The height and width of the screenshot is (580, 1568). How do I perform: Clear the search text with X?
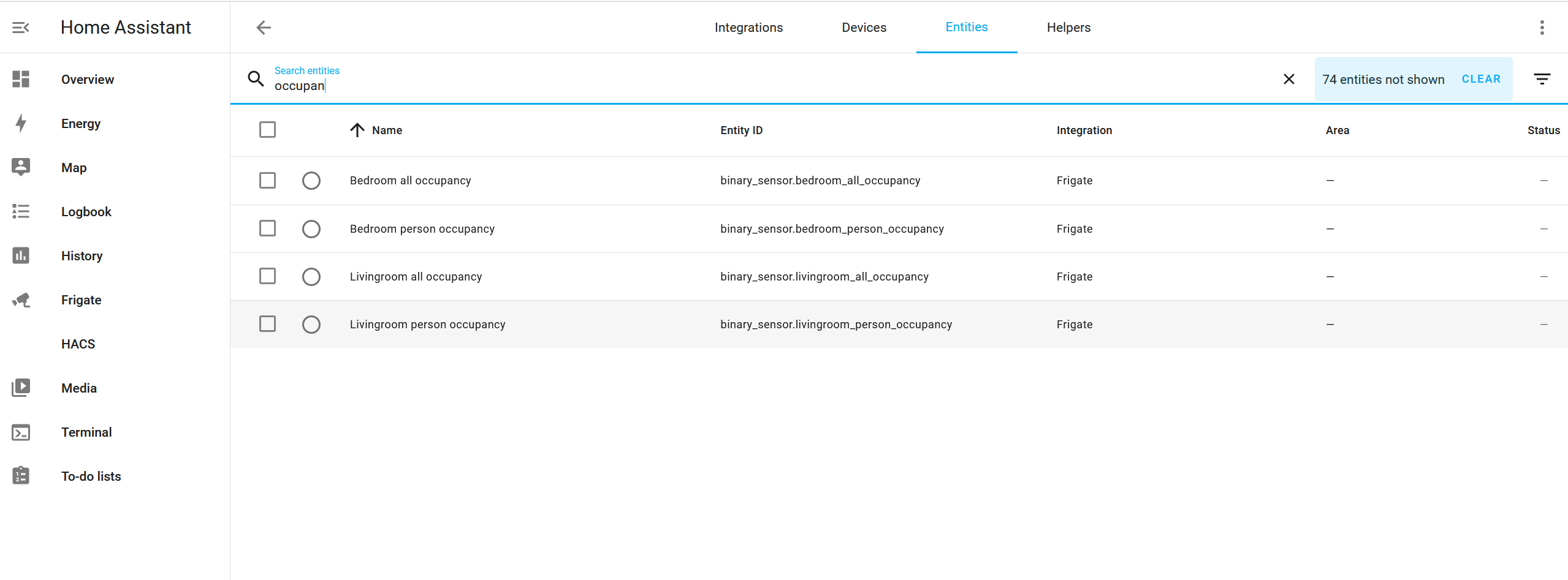coord(1289,79)
